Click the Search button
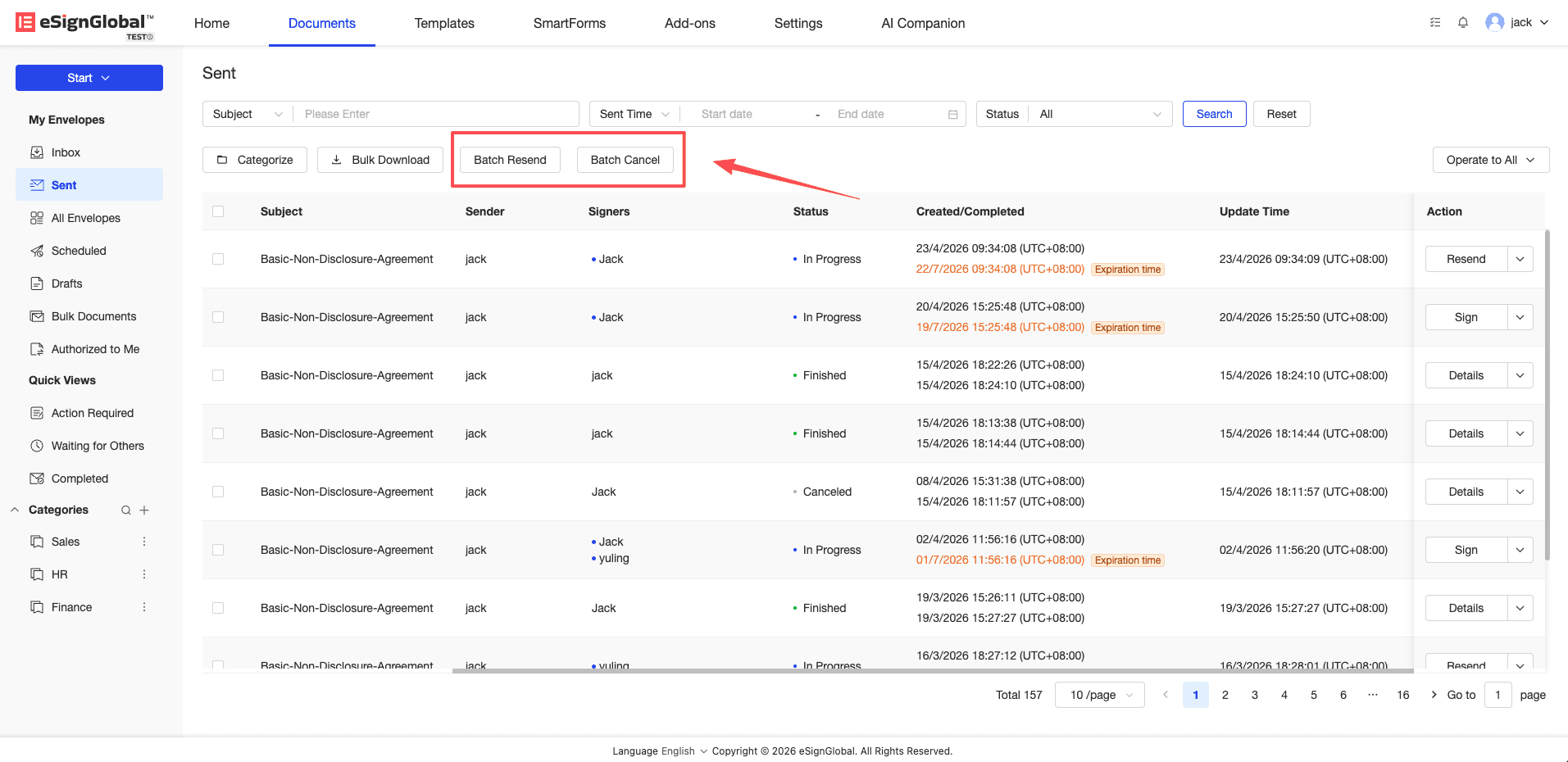Image resolution: width=1568 pixels, height=762 pixels. pyautogui.click(x=1215, y=114)
